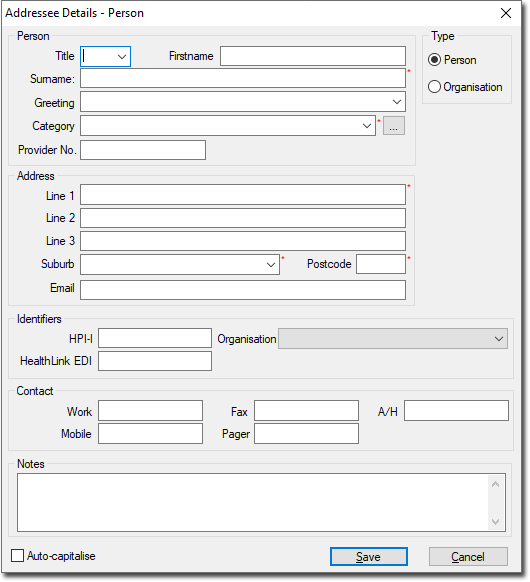This screenshot has height=582, width=530.
Task: Expand the Suburb dropdown list
Action: point(271,265)
